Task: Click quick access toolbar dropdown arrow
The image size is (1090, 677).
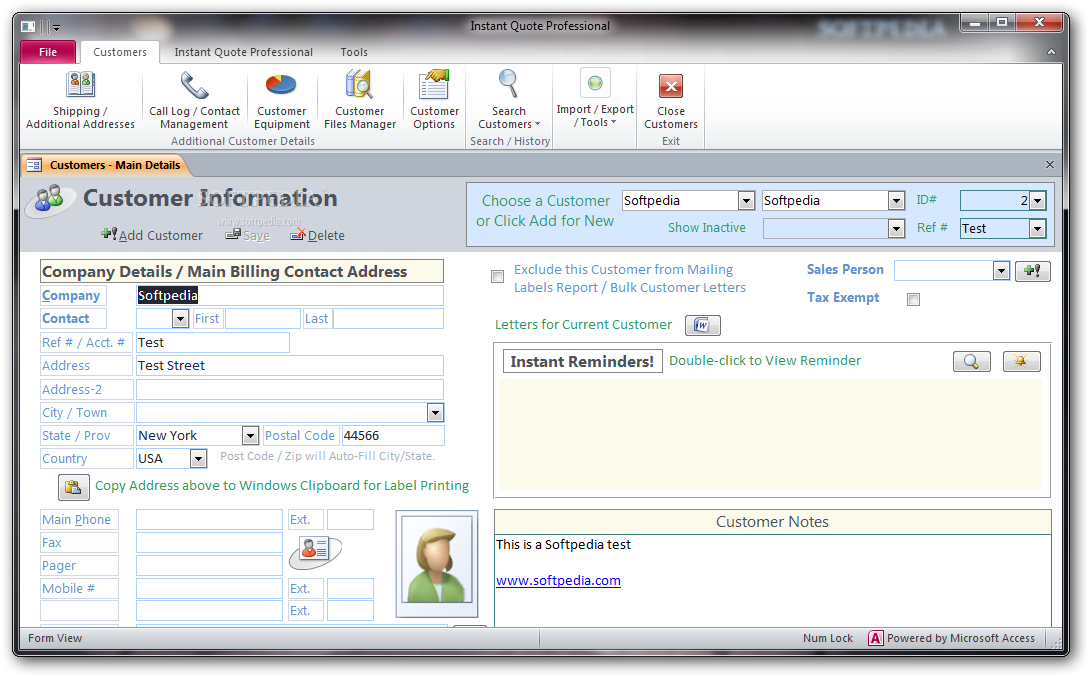Action: tap(56, 28)
